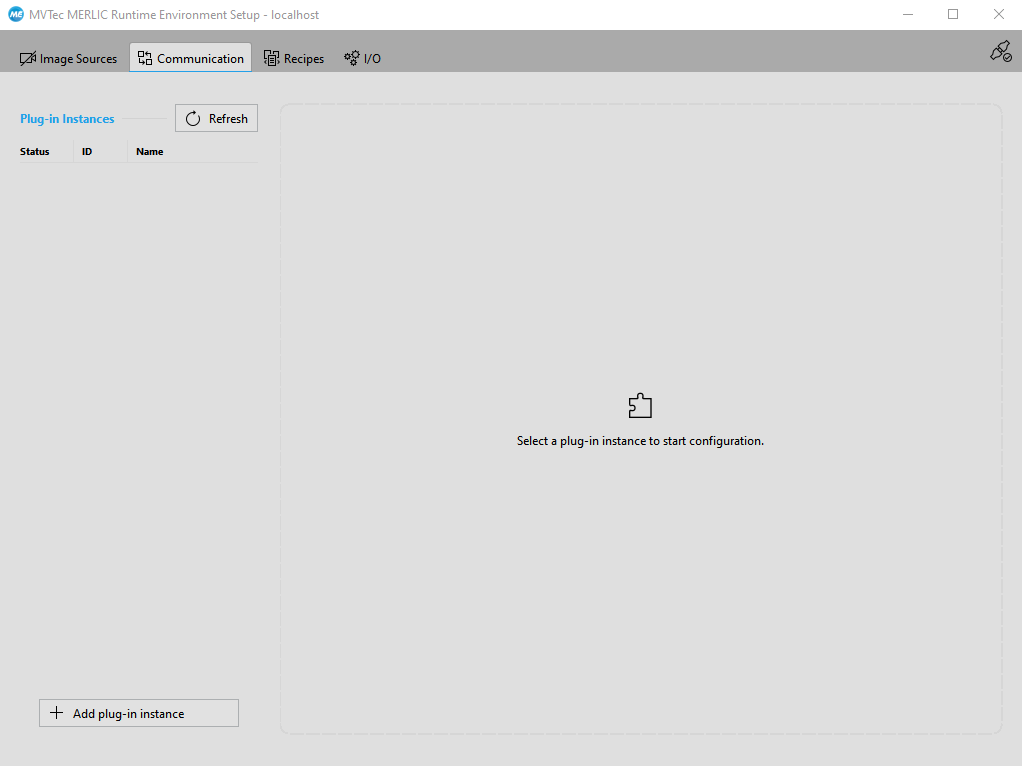Maximize the MERLIC setup window
The height and width of the screenshot is (766, 1022).
(x=953, y=15)
